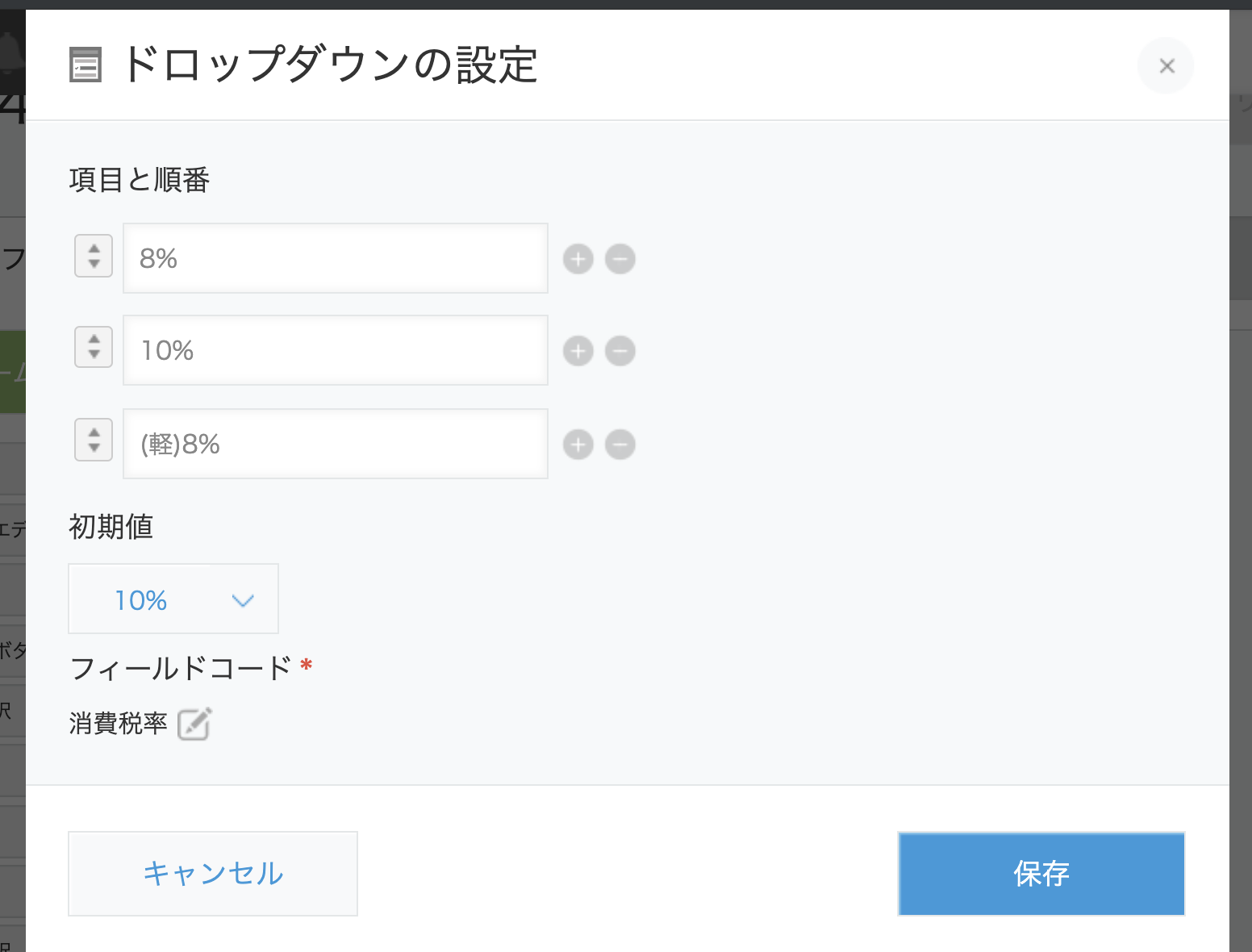Image resolution: width=1252 pixels, height=952 pixels.
Task: Click the 消費税率 field code text
Action: (x=119, y=724)
